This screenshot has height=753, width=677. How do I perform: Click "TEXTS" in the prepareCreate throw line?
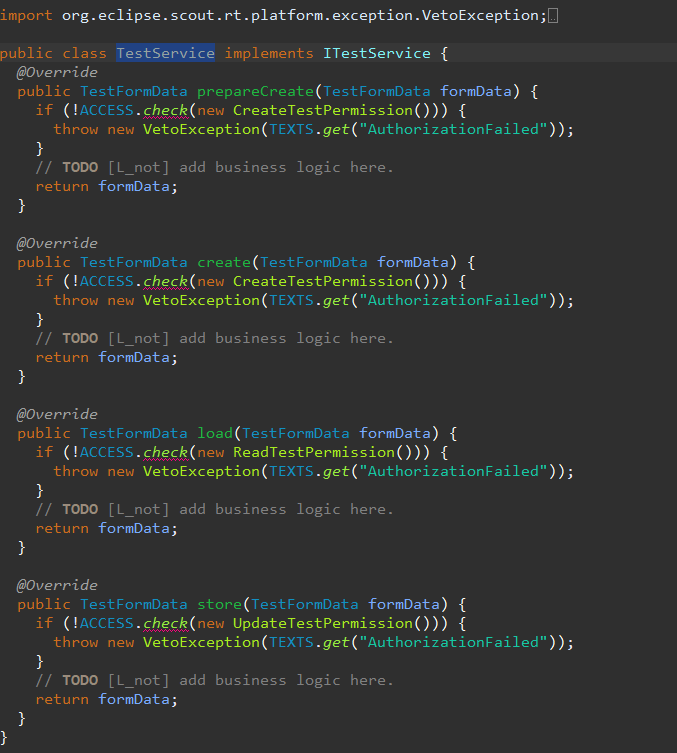[x=291, y=130]
